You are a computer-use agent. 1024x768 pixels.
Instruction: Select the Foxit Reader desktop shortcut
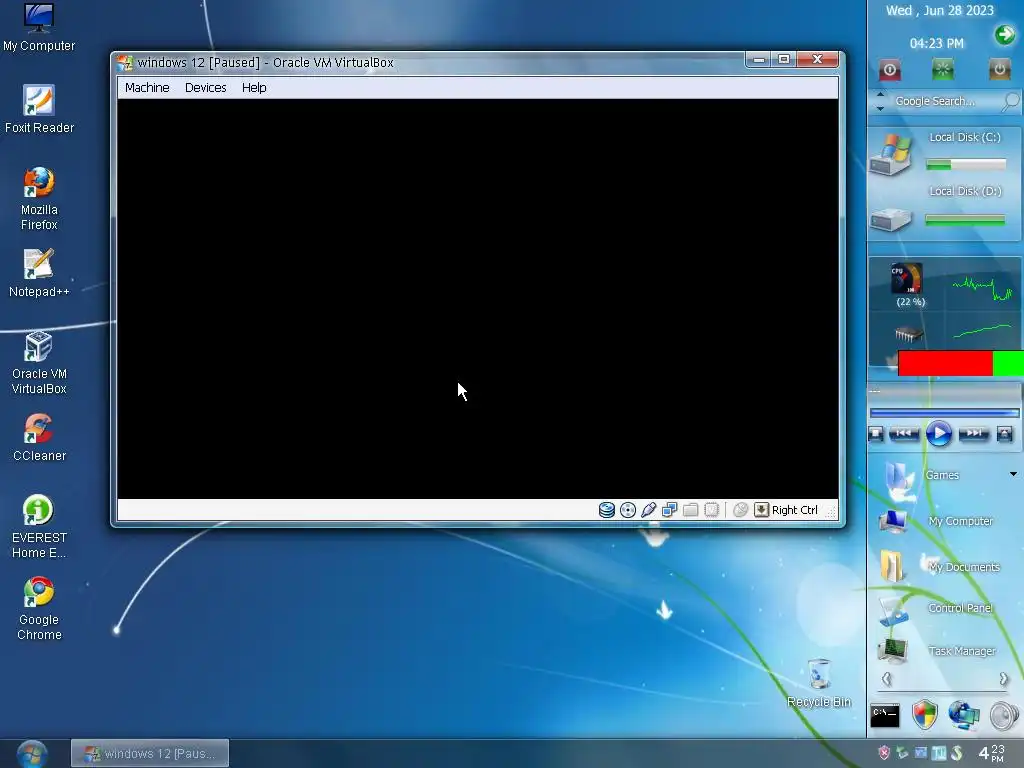(x=39, y=109)
